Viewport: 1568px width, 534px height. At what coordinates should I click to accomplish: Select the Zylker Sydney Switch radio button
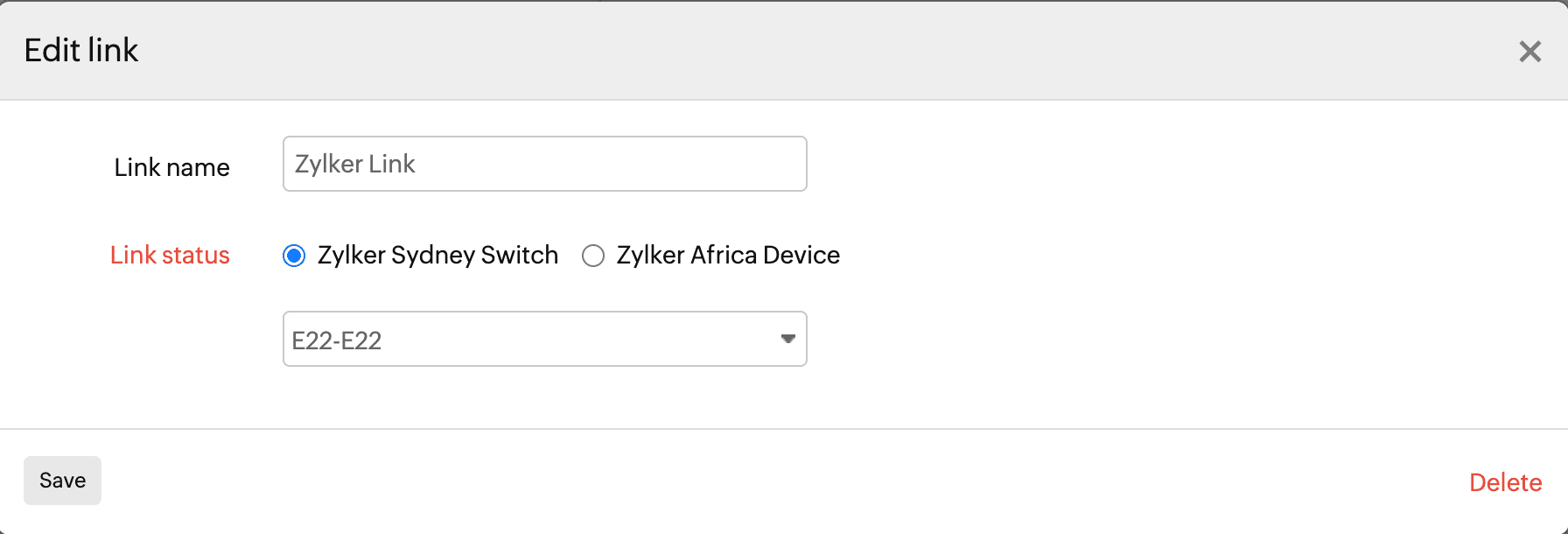[x=294, y=256]
